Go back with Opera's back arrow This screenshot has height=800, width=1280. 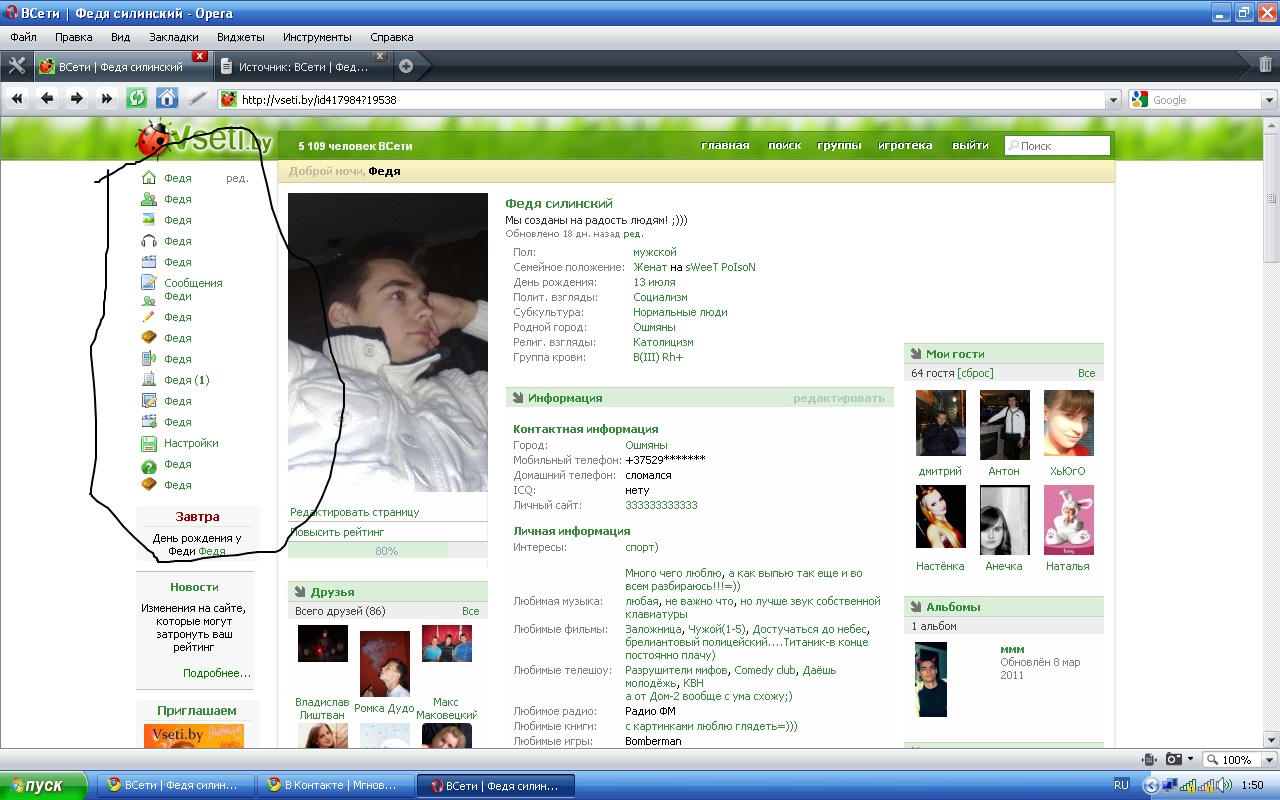point(46,98)
